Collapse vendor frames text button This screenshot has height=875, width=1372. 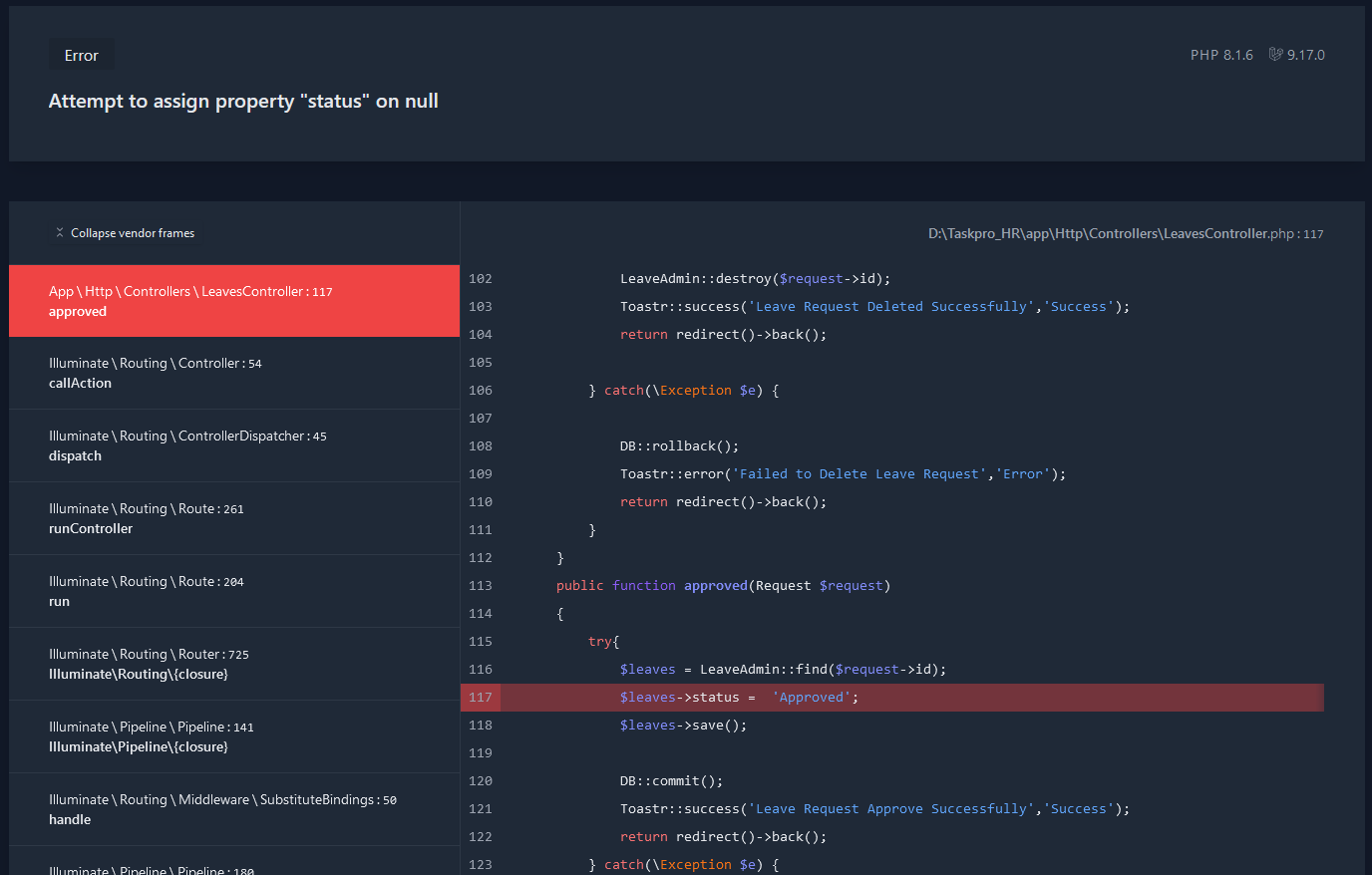[x=133, y=233]
